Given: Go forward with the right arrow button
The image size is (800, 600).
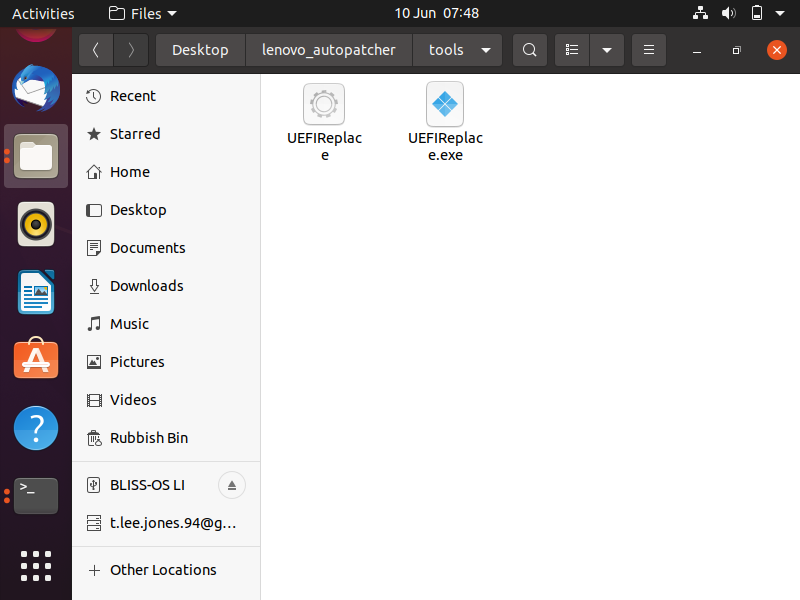Looking at the screenshot, I should pyautogui.click(x=131, y=50).
